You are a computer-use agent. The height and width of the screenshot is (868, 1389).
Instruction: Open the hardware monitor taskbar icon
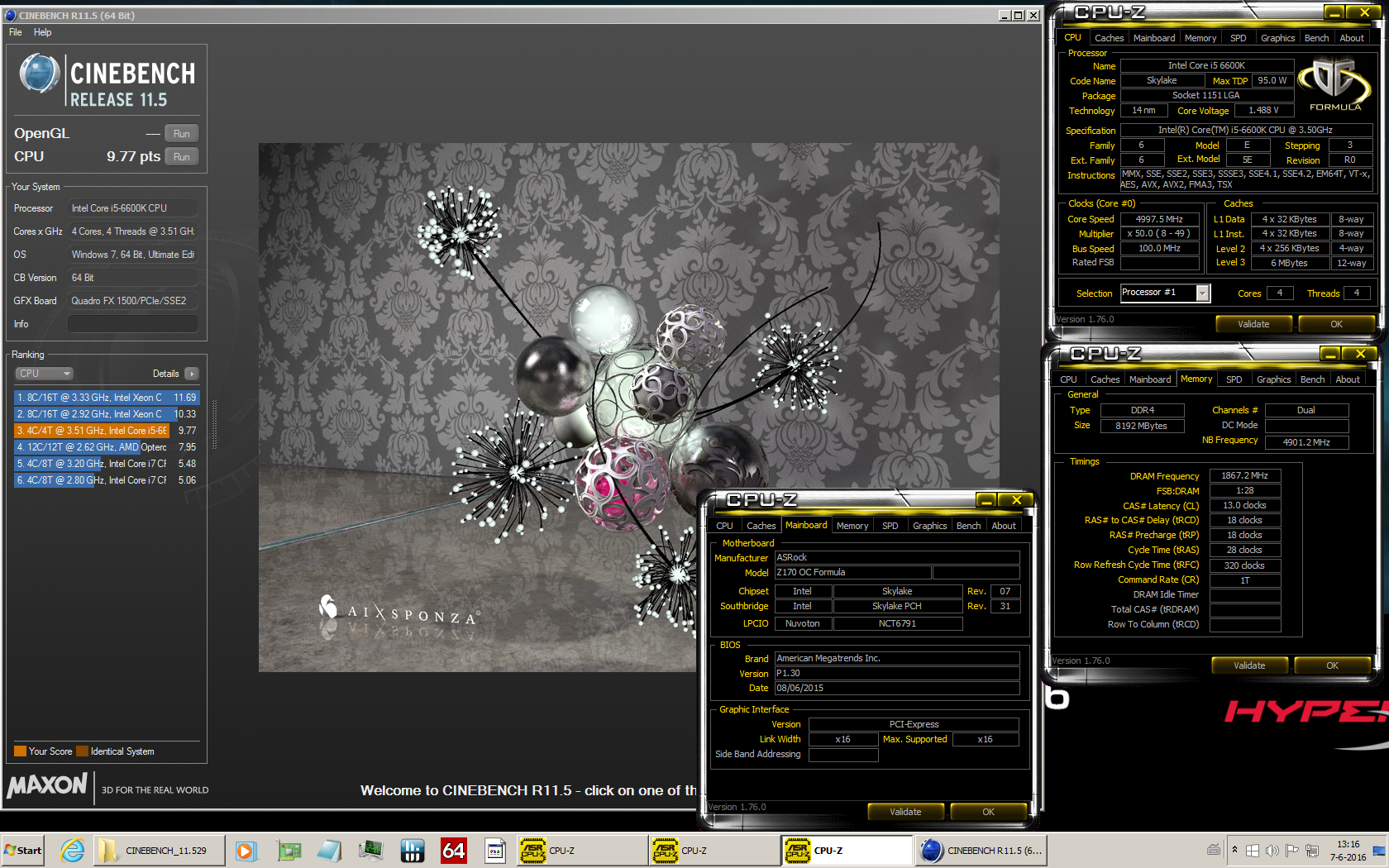click(370, 850)
